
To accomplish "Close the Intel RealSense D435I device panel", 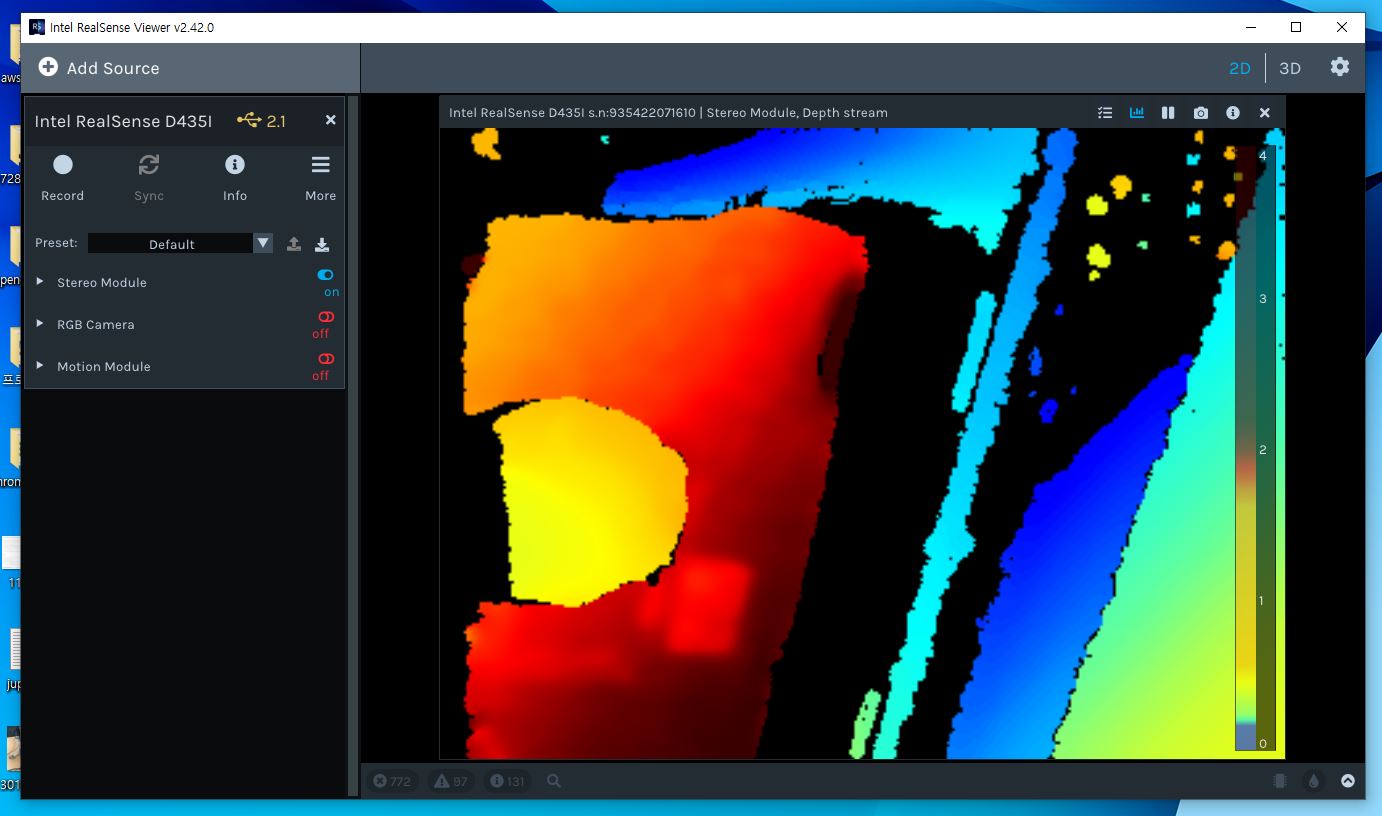I will pos(330,120).
